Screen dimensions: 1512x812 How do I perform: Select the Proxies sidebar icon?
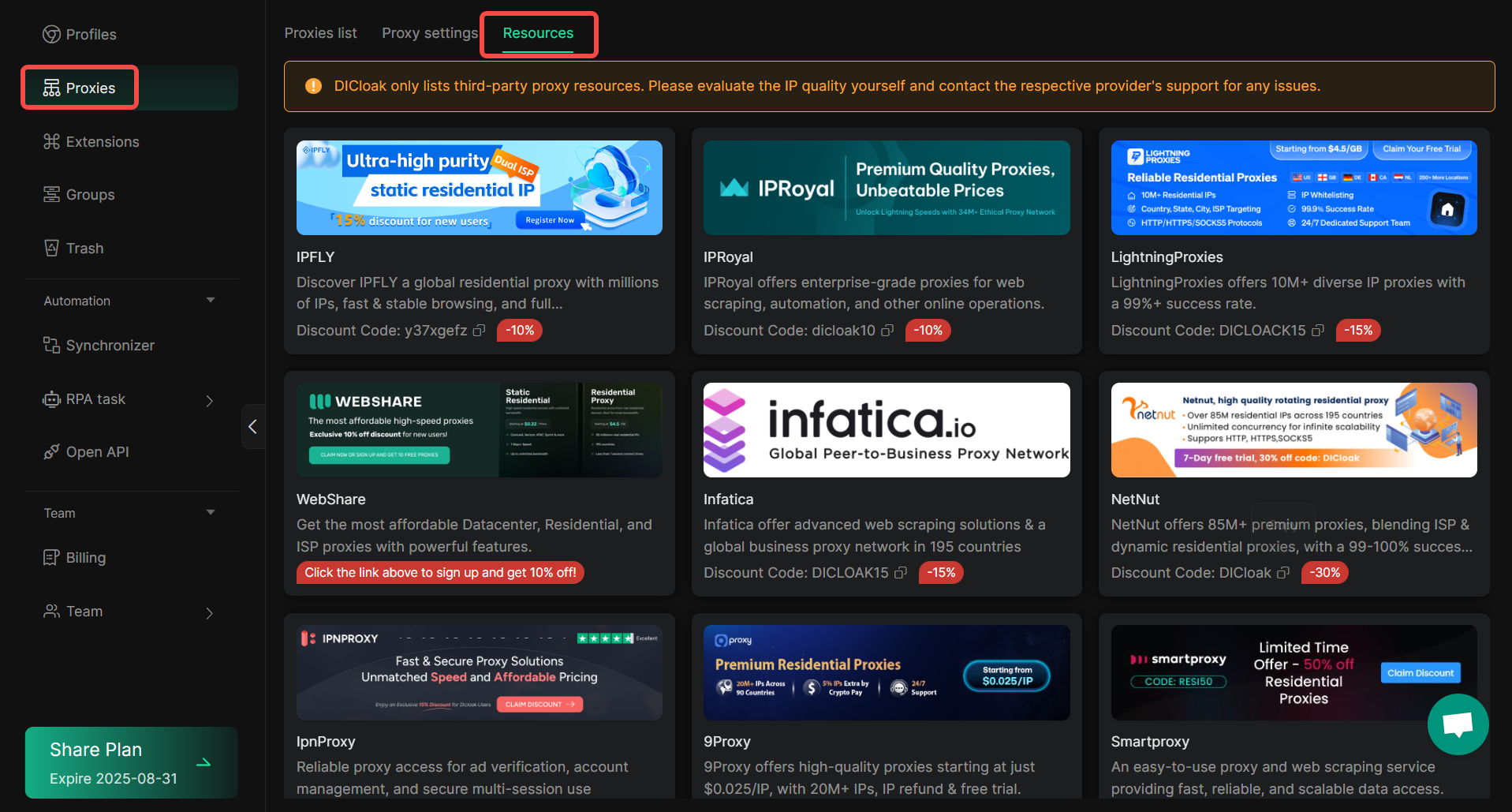tap(51, 88)
